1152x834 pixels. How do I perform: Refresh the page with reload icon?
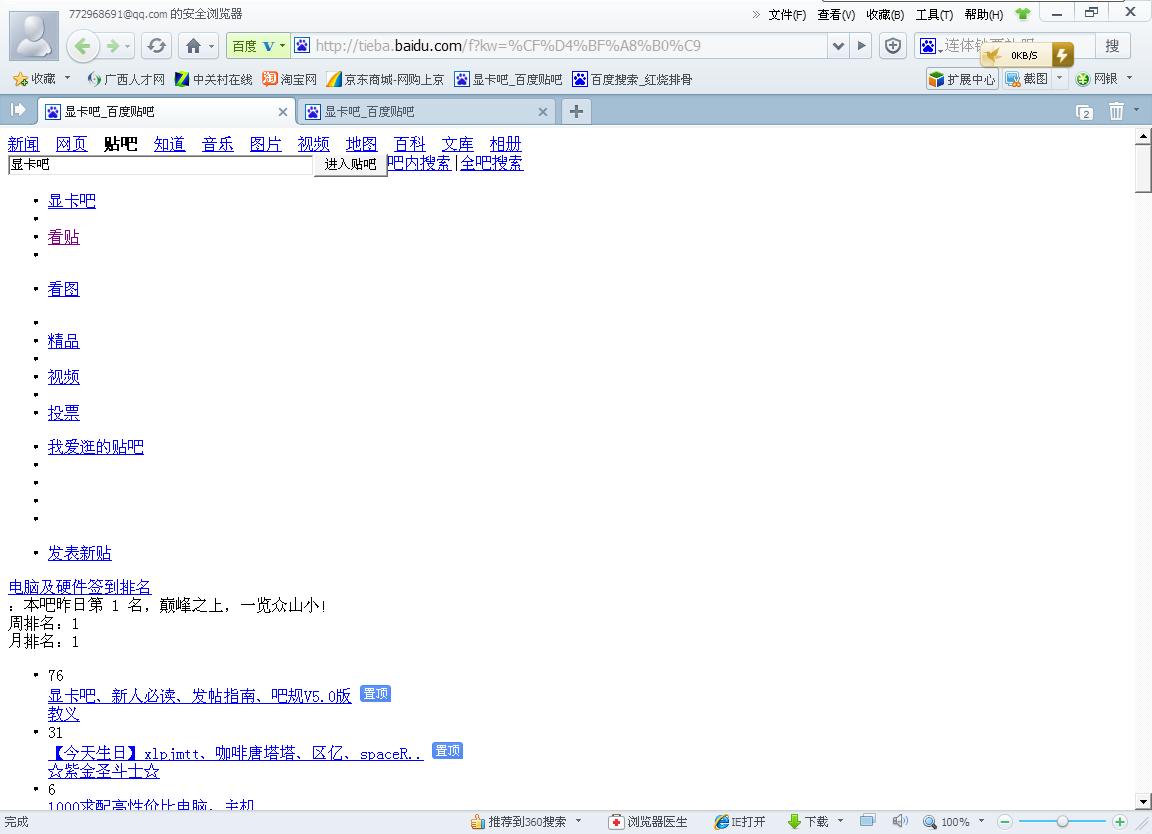156,46
